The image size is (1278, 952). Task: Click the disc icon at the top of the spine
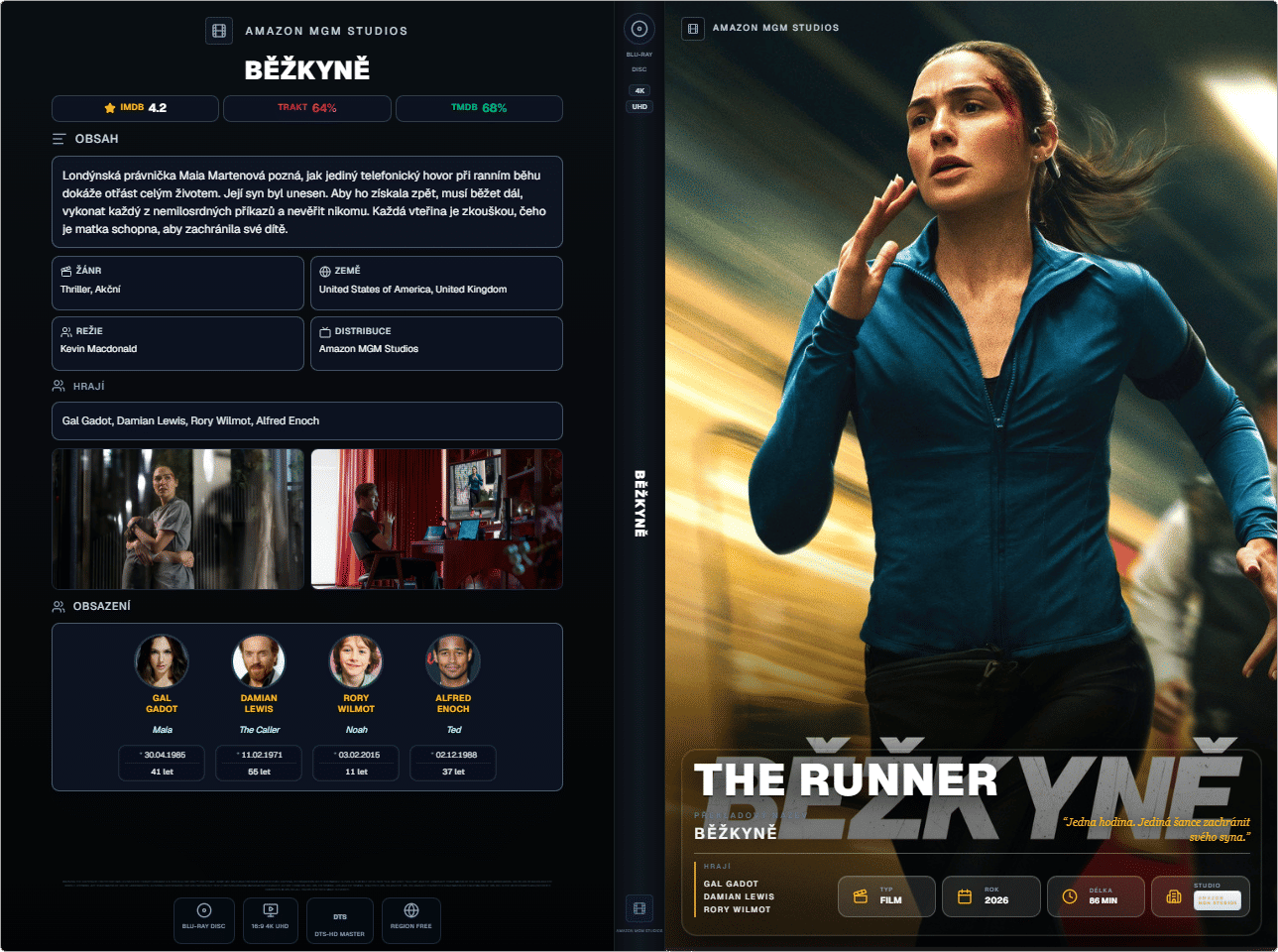[639, 29]
